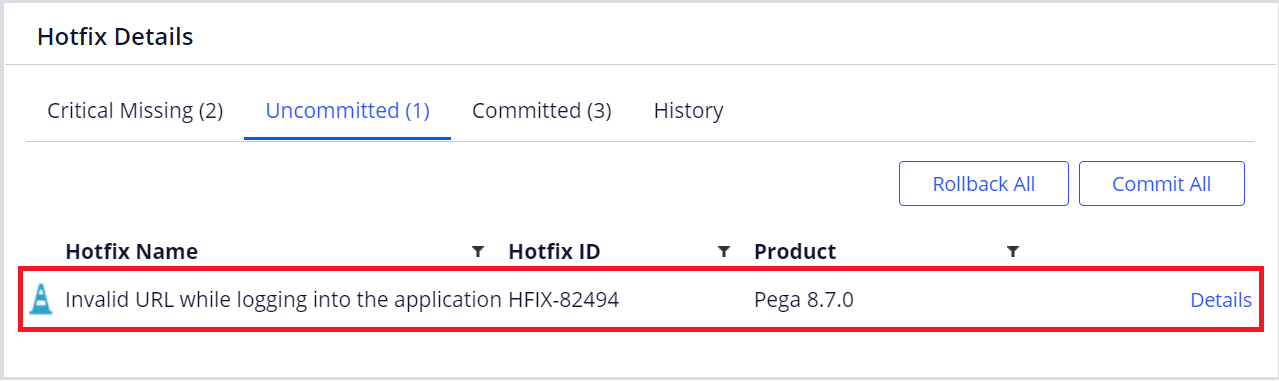Show the History tab
This screenshot has height=381, width=1279.
pyautogui.click(x=688, y=110)
